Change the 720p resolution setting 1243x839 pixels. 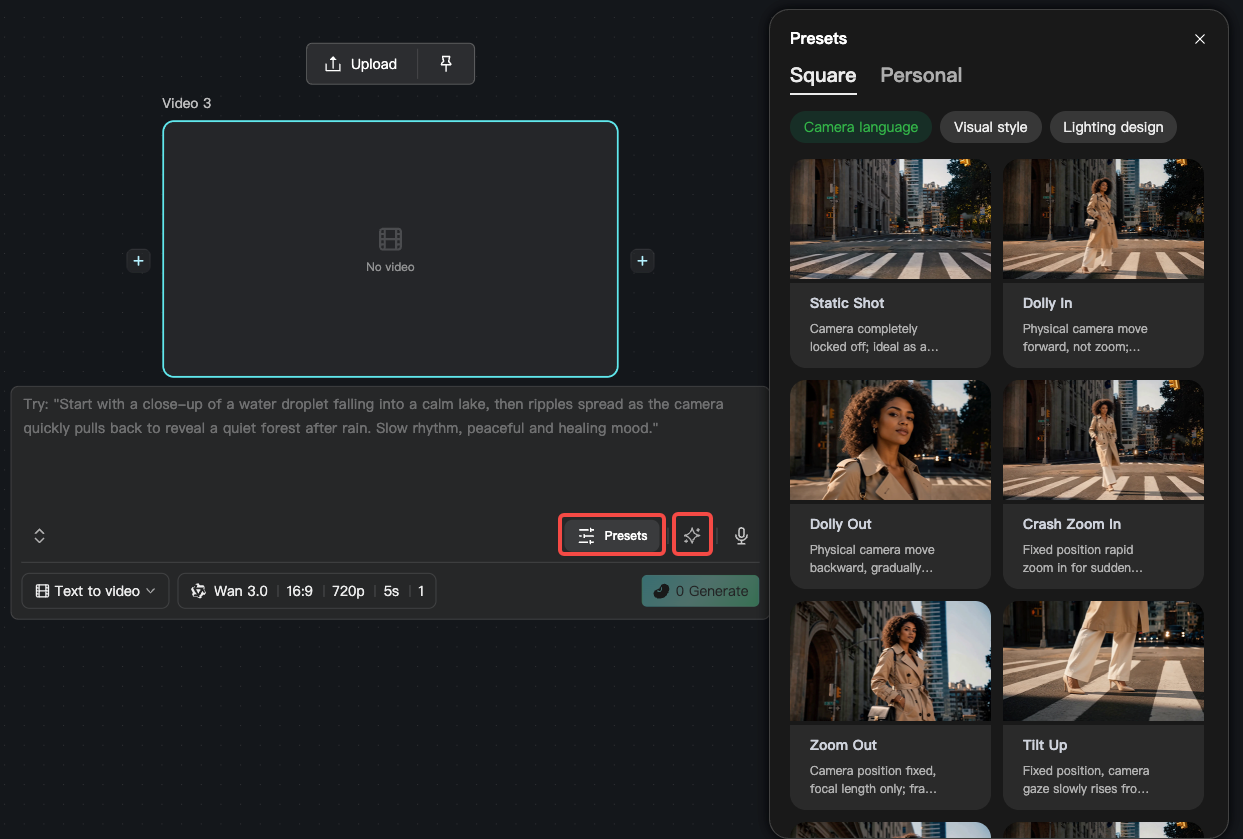348,591
